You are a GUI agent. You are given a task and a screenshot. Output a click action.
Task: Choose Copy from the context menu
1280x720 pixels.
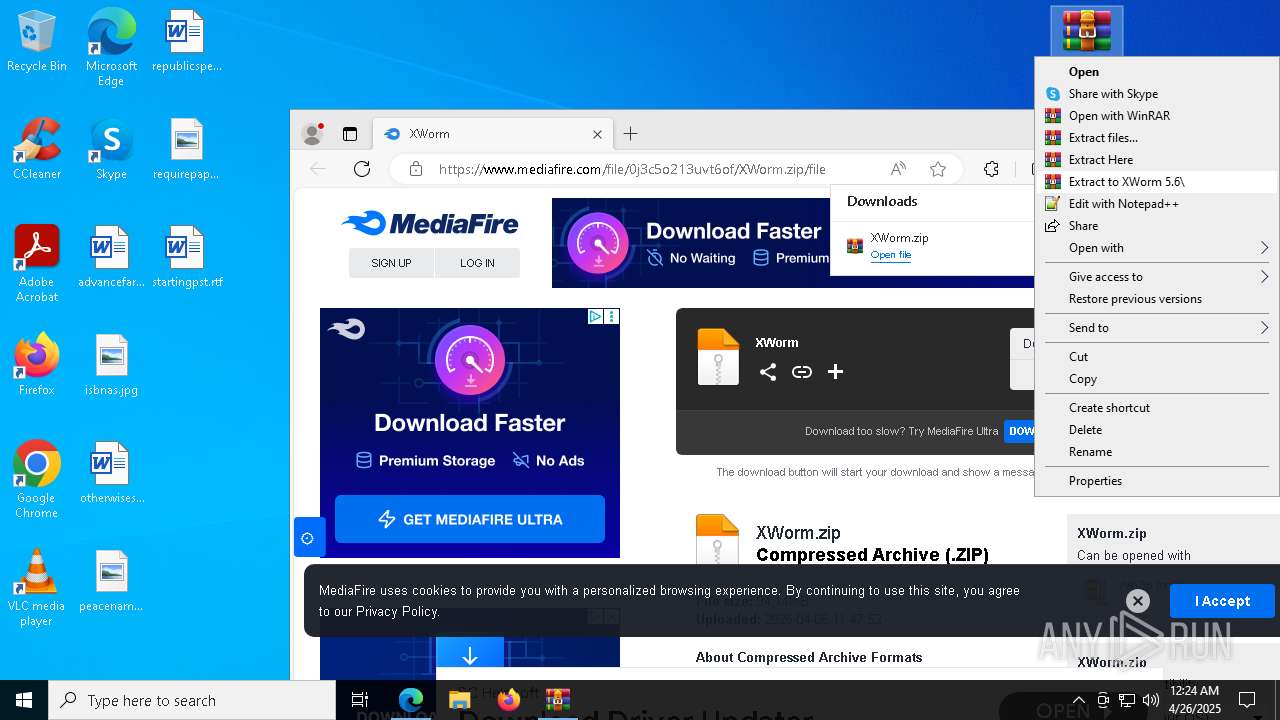point(1157,379)
